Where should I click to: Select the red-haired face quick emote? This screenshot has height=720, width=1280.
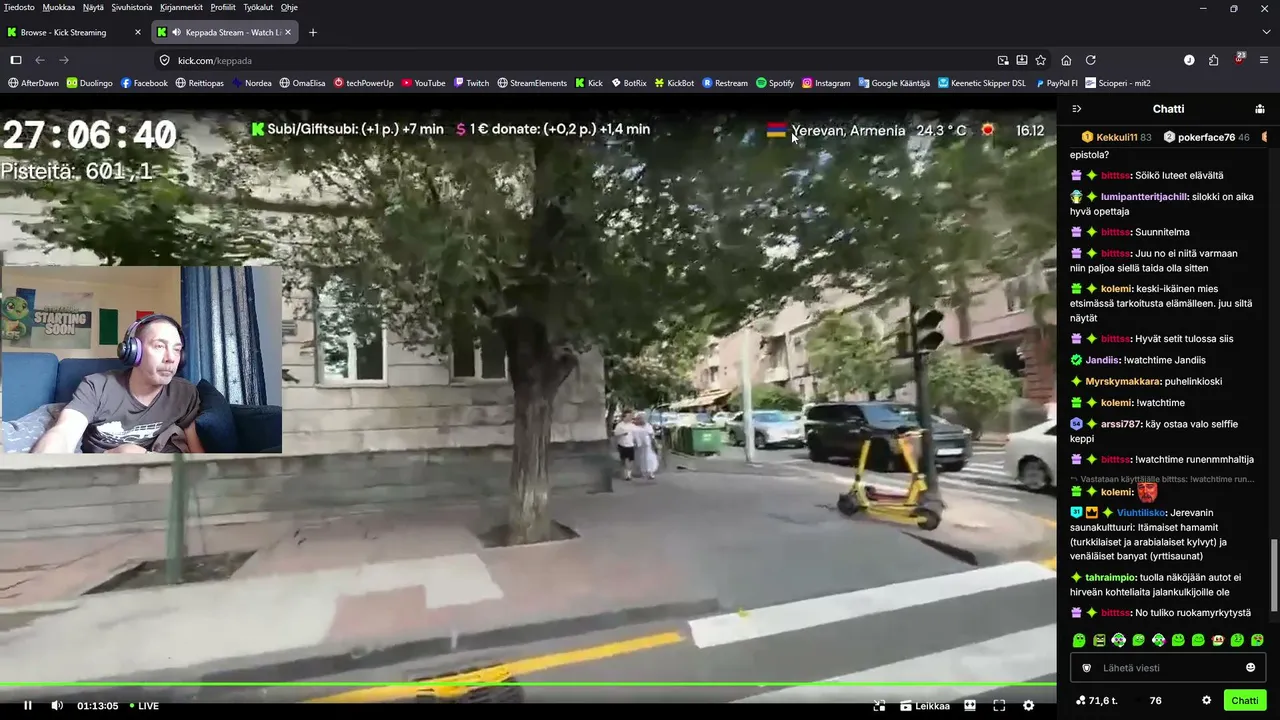coord(1218,640)
